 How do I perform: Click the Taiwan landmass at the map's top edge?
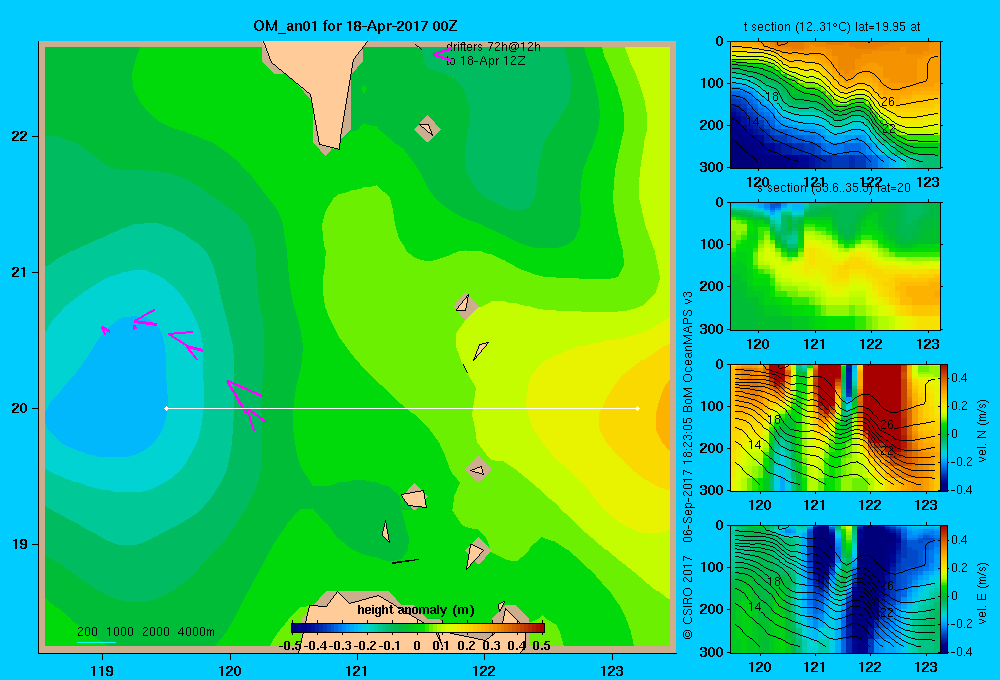(319, 83)
